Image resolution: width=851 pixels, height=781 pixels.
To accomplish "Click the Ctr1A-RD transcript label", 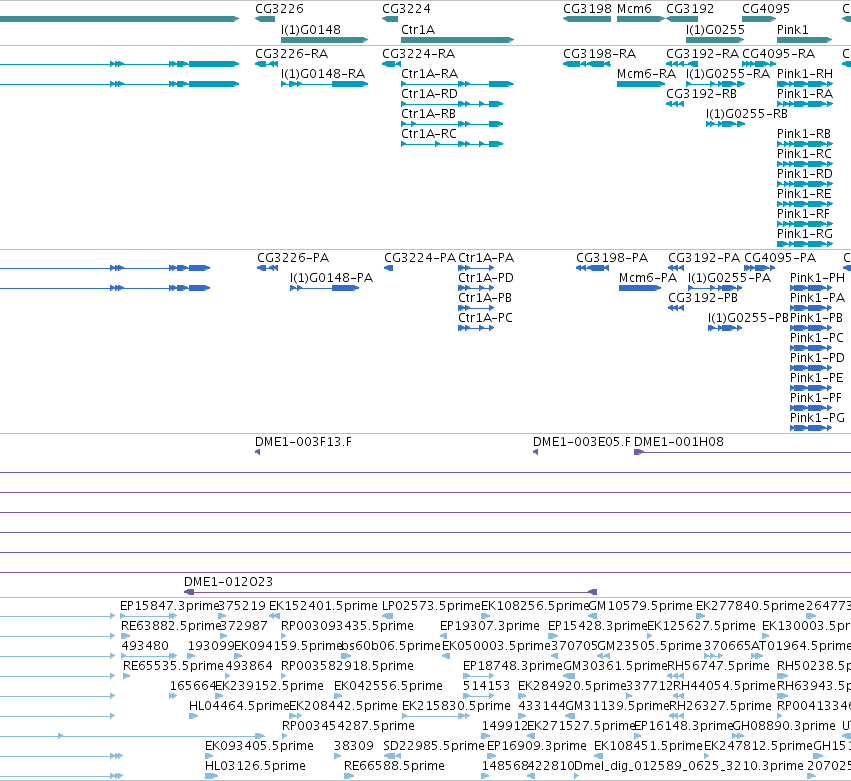I will coord(429,94).
